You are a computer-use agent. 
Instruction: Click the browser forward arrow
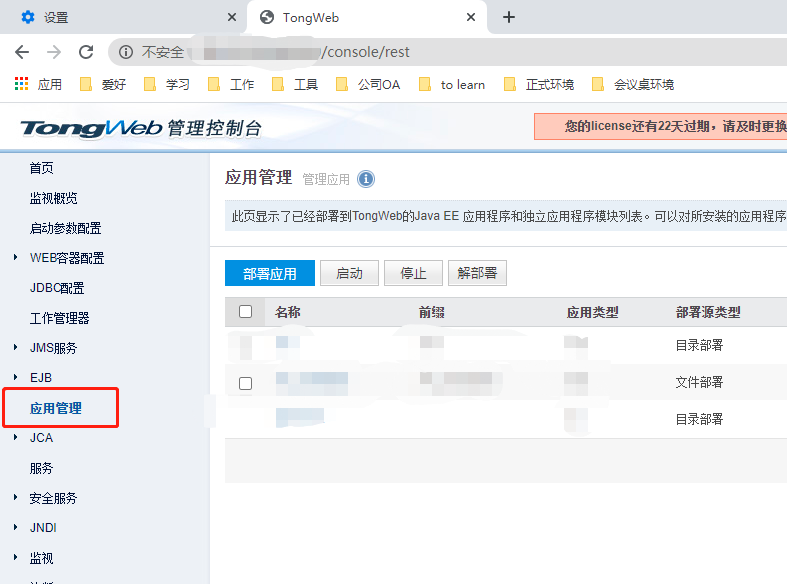(x=54, y=52)
